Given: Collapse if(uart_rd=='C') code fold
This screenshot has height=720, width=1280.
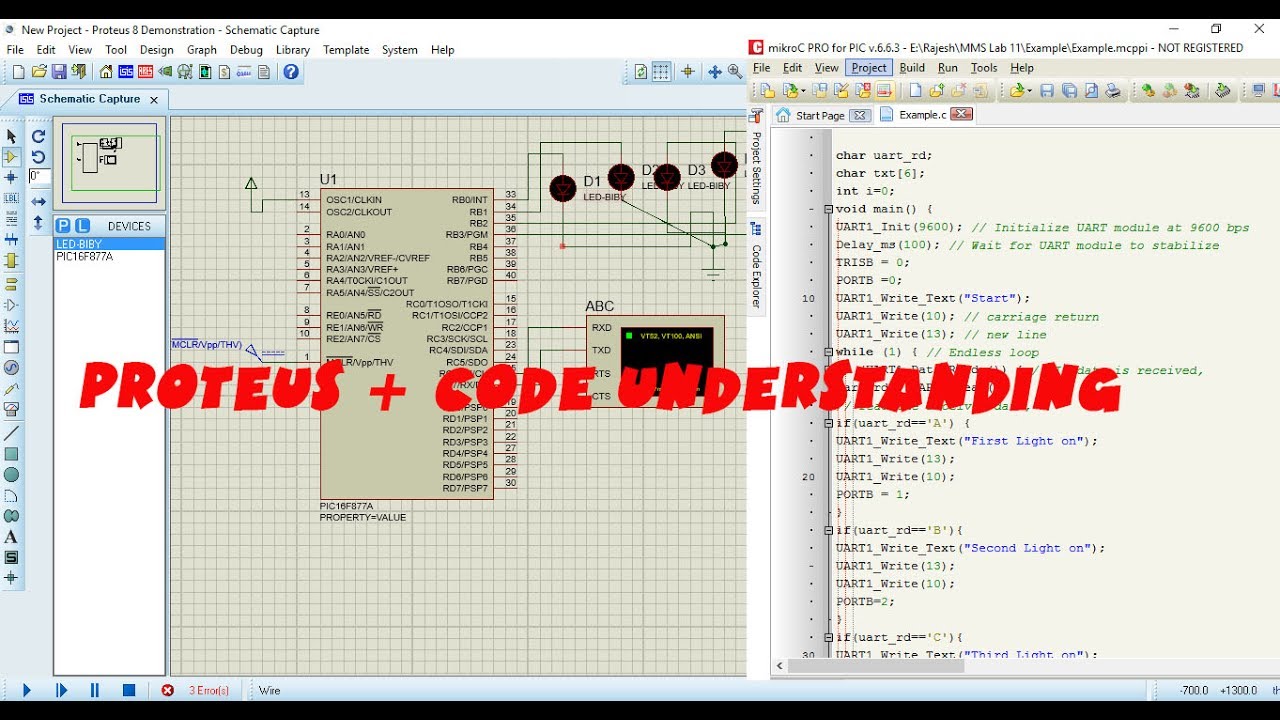Looking at the screenshot, I should point(828,637).
